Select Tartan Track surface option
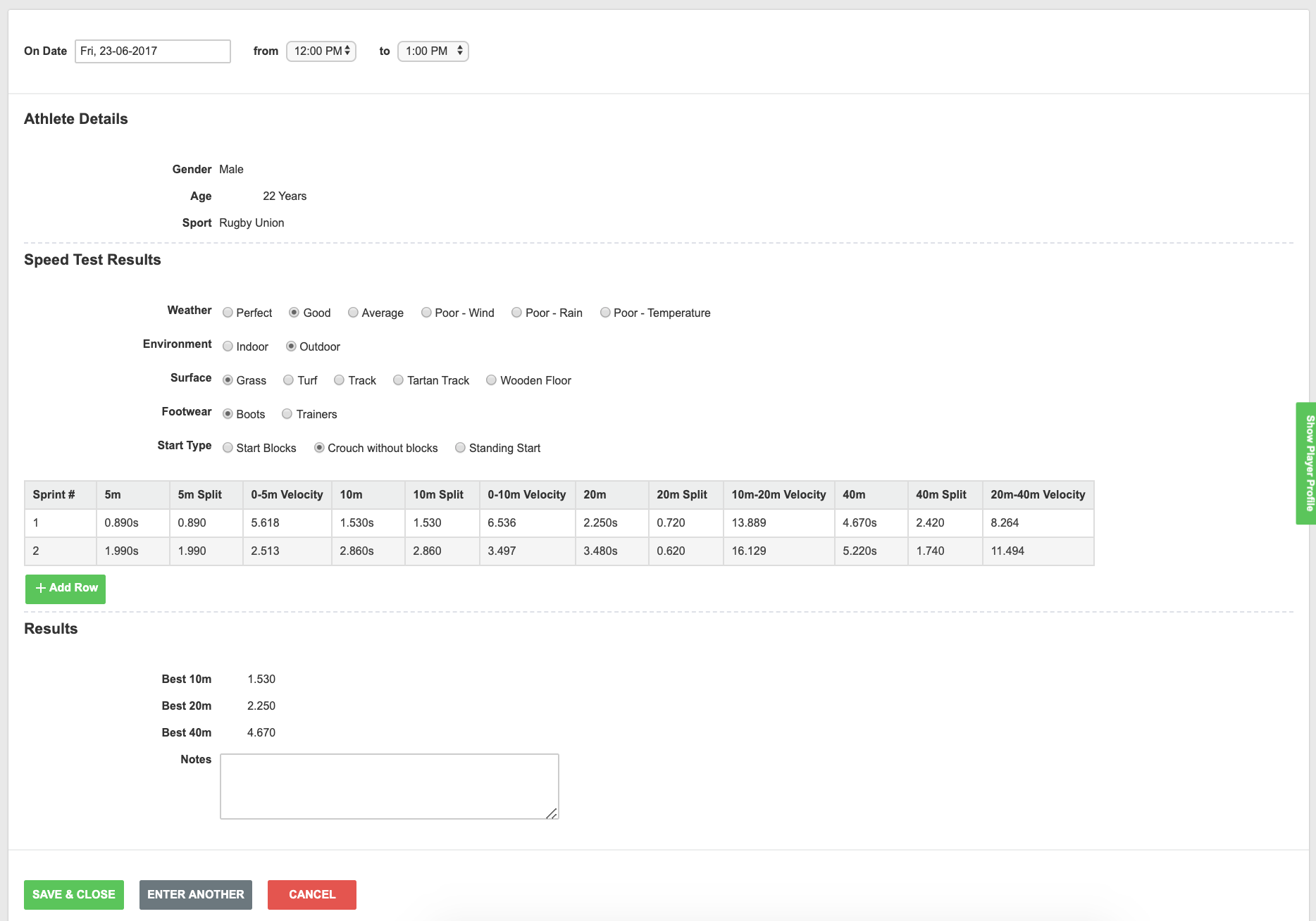Image resolution: width=1316 pixels, height=921 pixels. pyautogui.click(x=398, y=380)
